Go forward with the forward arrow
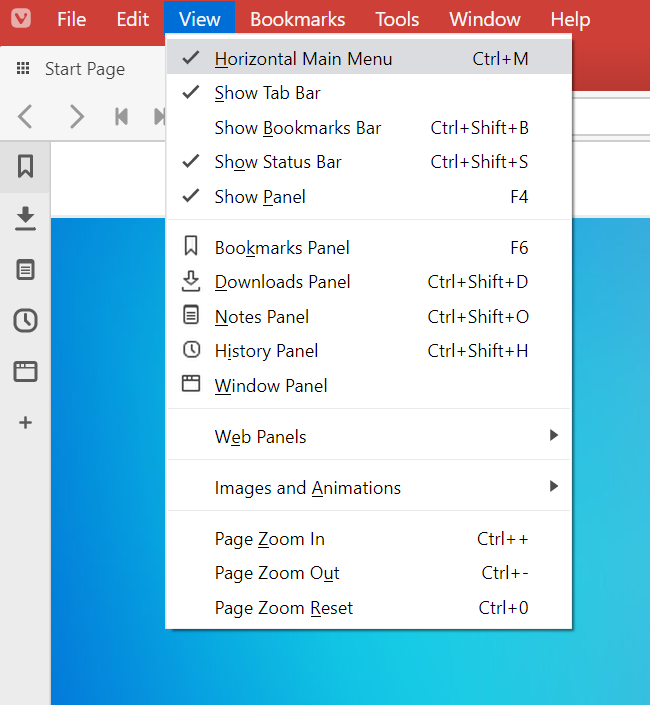This screenshot has width=650, height=705. point(77,117)
